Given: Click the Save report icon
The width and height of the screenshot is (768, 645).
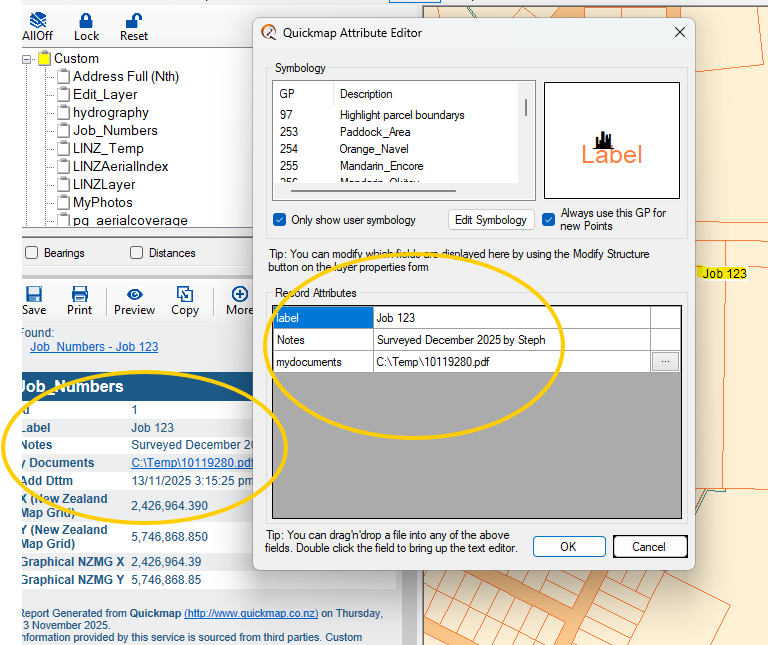Looking at the screenshot, I should (34, 294).
